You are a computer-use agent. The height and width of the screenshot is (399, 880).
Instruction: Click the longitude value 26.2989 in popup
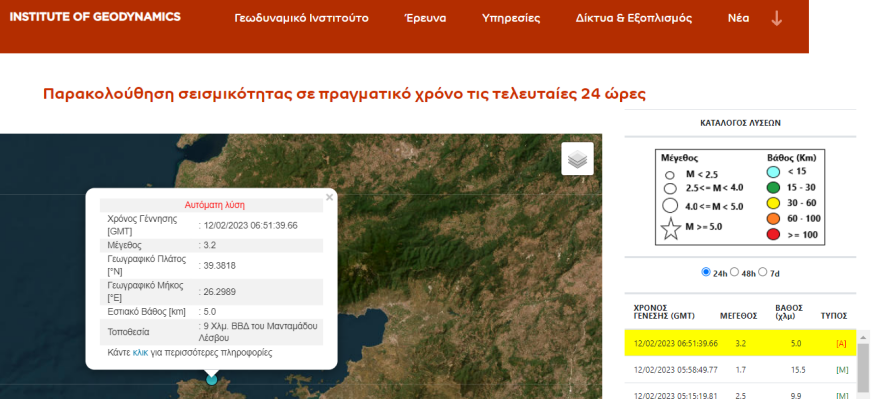click(x=219, y=291)
